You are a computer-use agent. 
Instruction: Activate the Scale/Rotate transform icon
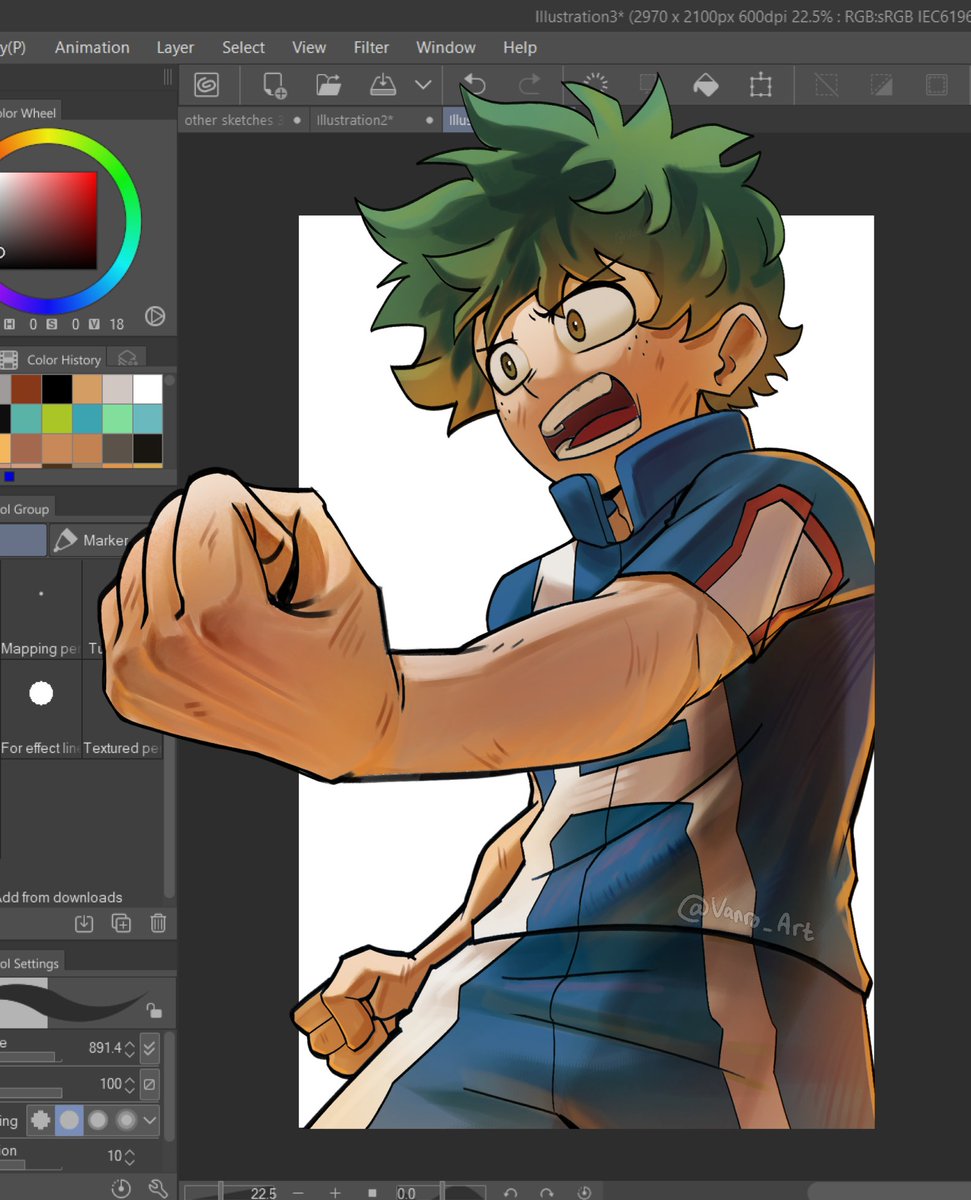[761, 85]
